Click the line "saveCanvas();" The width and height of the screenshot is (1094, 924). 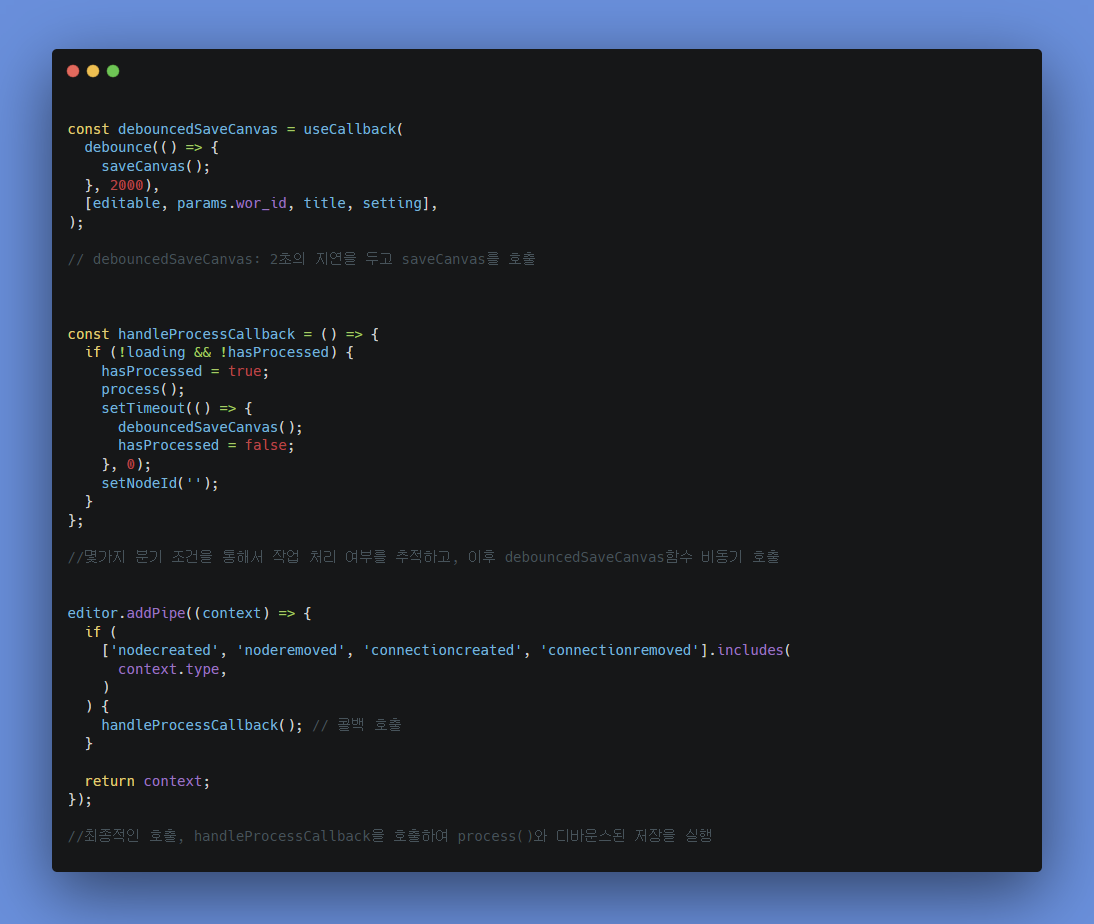[x=156, y=166]
